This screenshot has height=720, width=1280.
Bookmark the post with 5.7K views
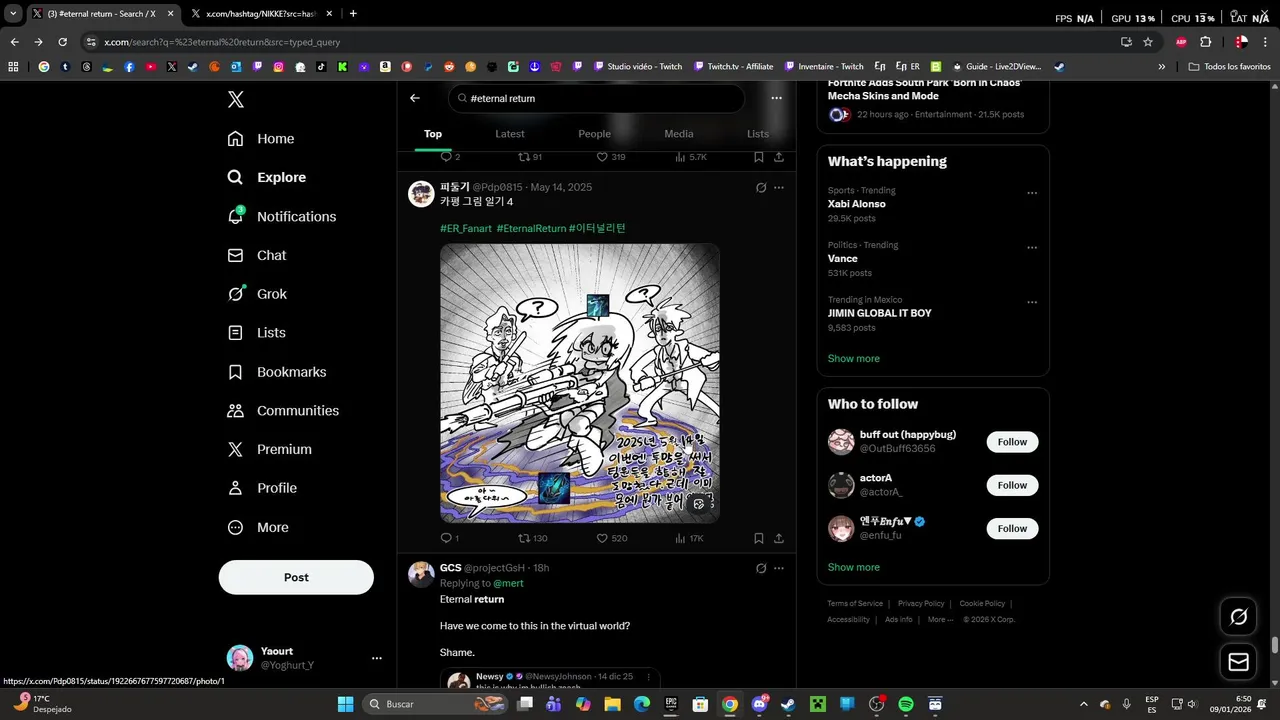pyautogui.click(x=759, y=157)
